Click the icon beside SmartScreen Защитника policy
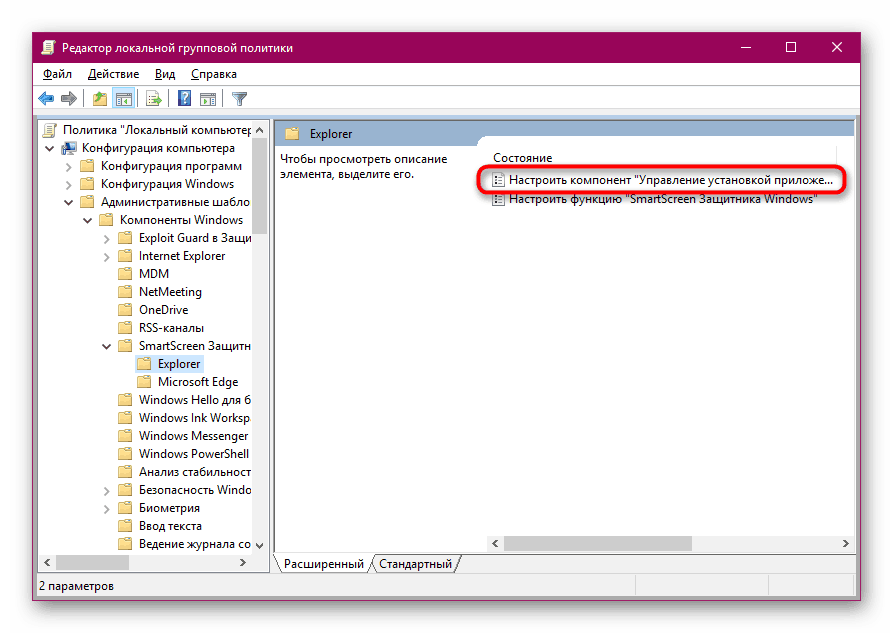The height and width of the screenshot is (633, 893). click(498, 199)
